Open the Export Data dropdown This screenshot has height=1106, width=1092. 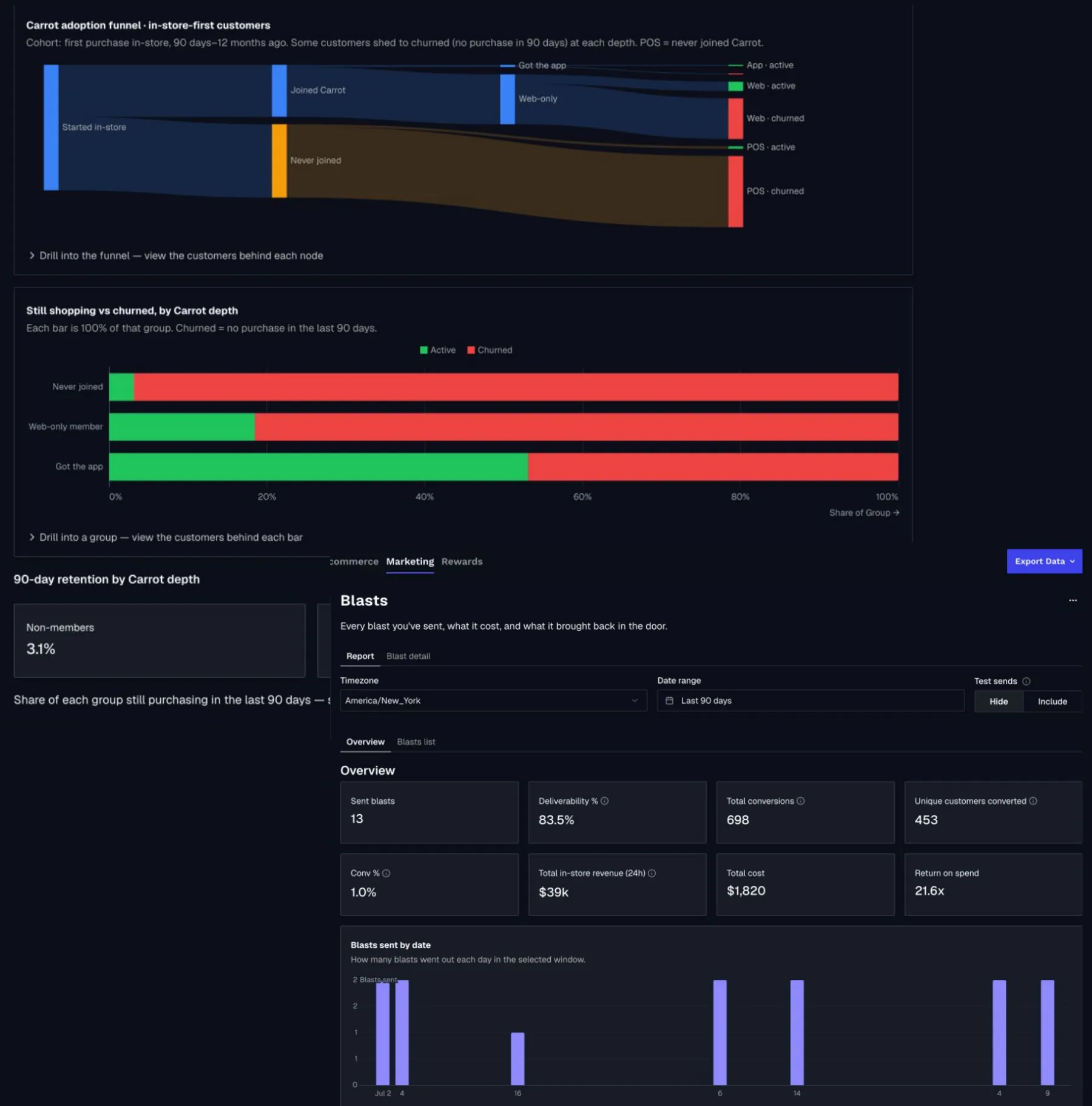point(1044,561)
